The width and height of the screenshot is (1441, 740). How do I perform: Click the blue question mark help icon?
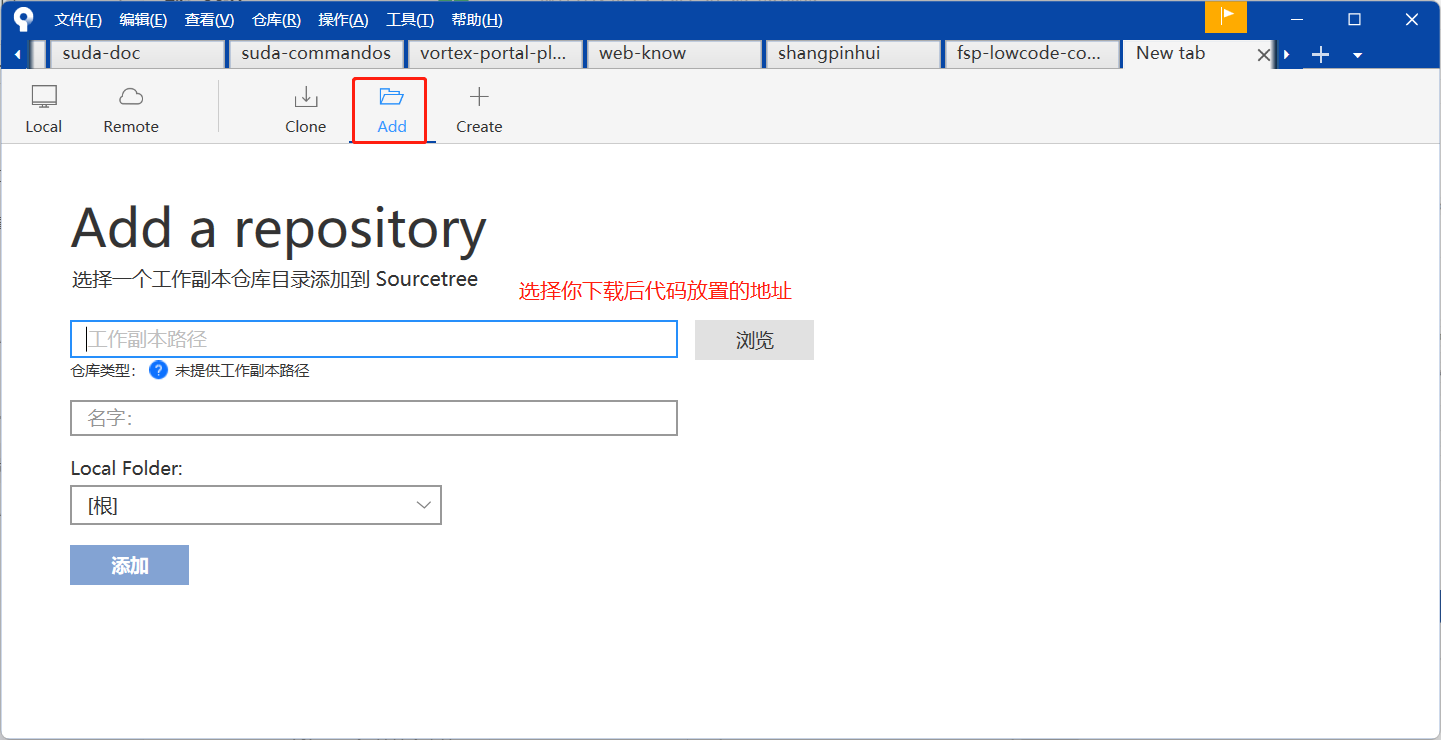tap(158, 370)
